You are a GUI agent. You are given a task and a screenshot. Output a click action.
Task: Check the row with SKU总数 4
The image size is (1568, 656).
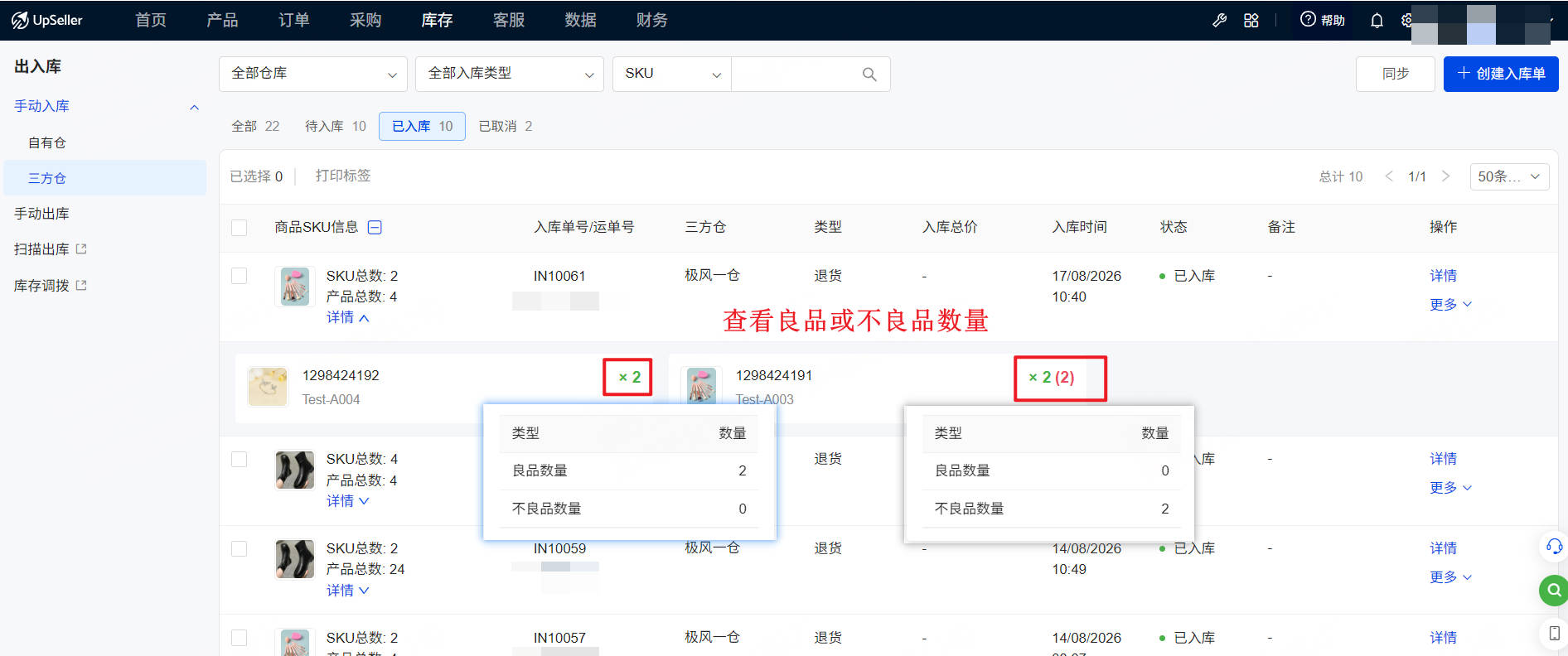click(240, 459)
